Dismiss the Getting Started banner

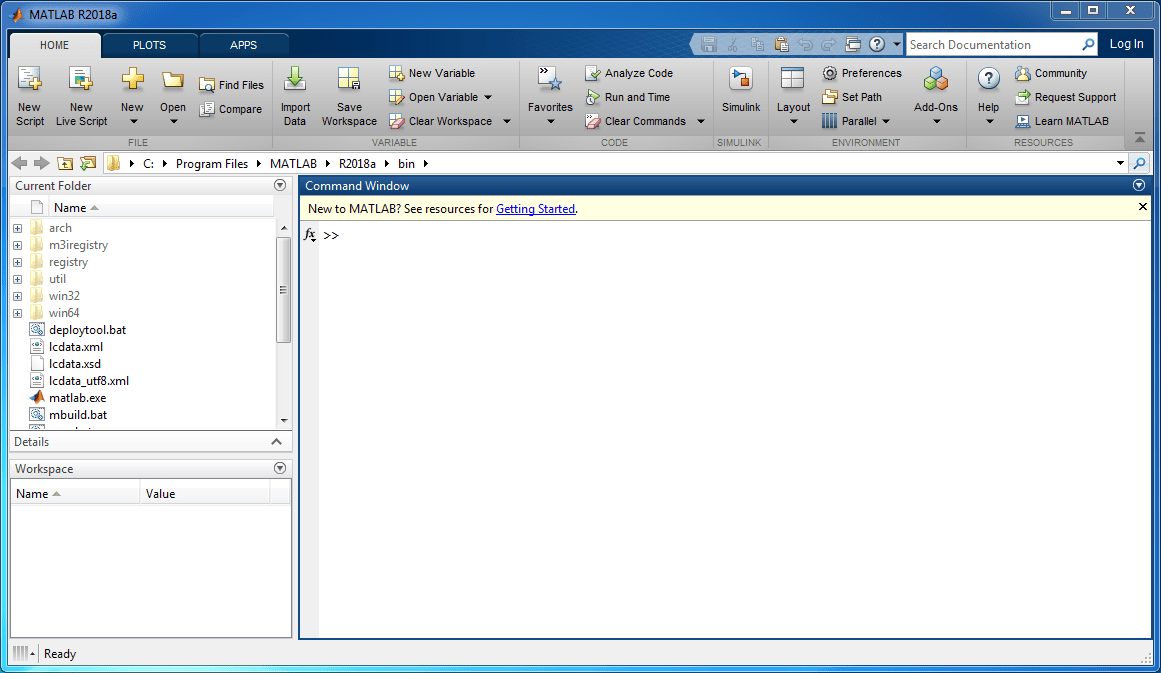coord(1142,207)
